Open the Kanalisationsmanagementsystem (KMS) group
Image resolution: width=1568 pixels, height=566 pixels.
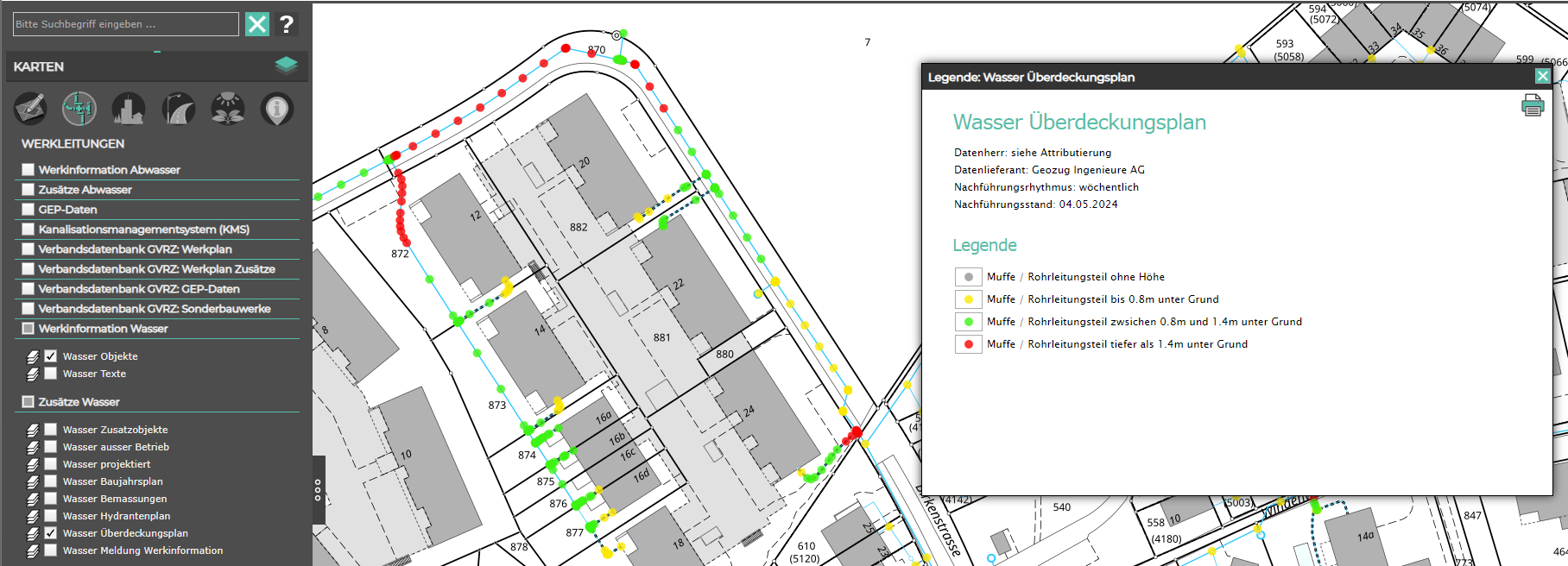(143, 230)
